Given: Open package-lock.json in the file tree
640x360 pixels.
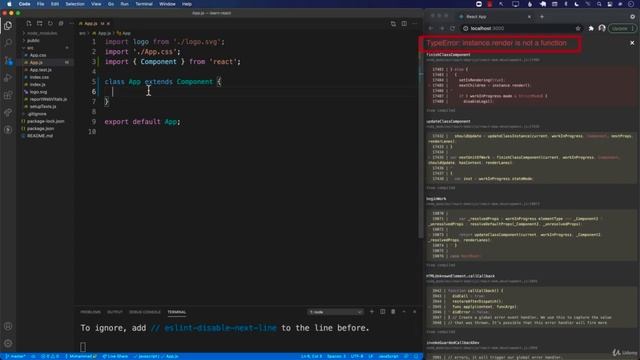Looking at the screenshot, I should [x=45, y=121].
